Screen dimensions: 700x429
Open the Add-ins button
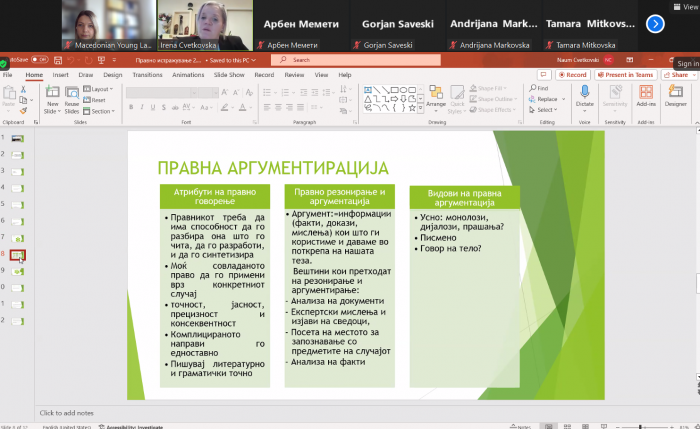(x=646, y=96)
